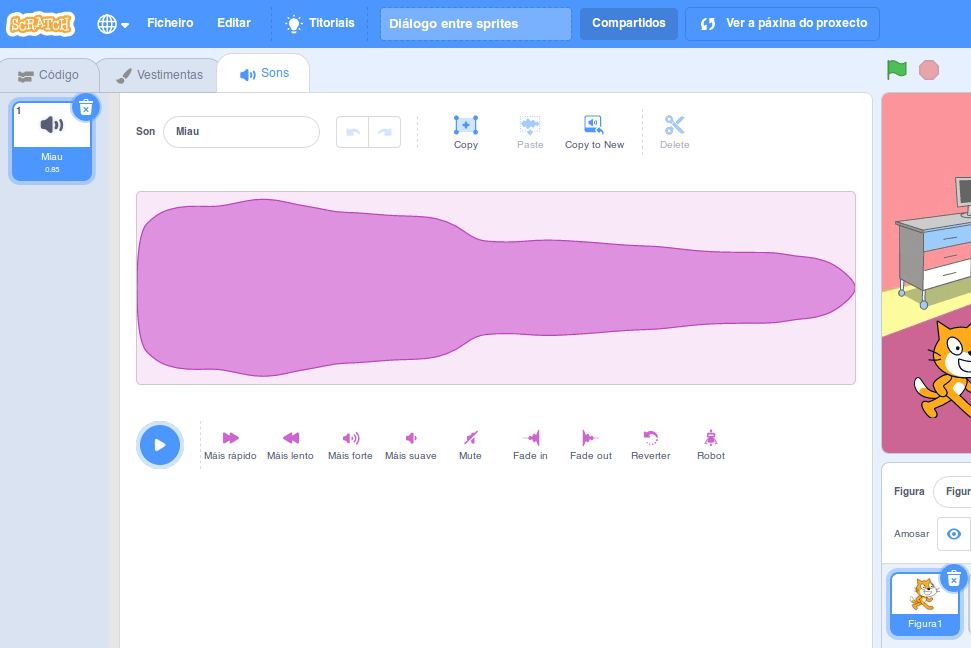Open the Editar menu

pyautogui.click(x=234, y=23)
